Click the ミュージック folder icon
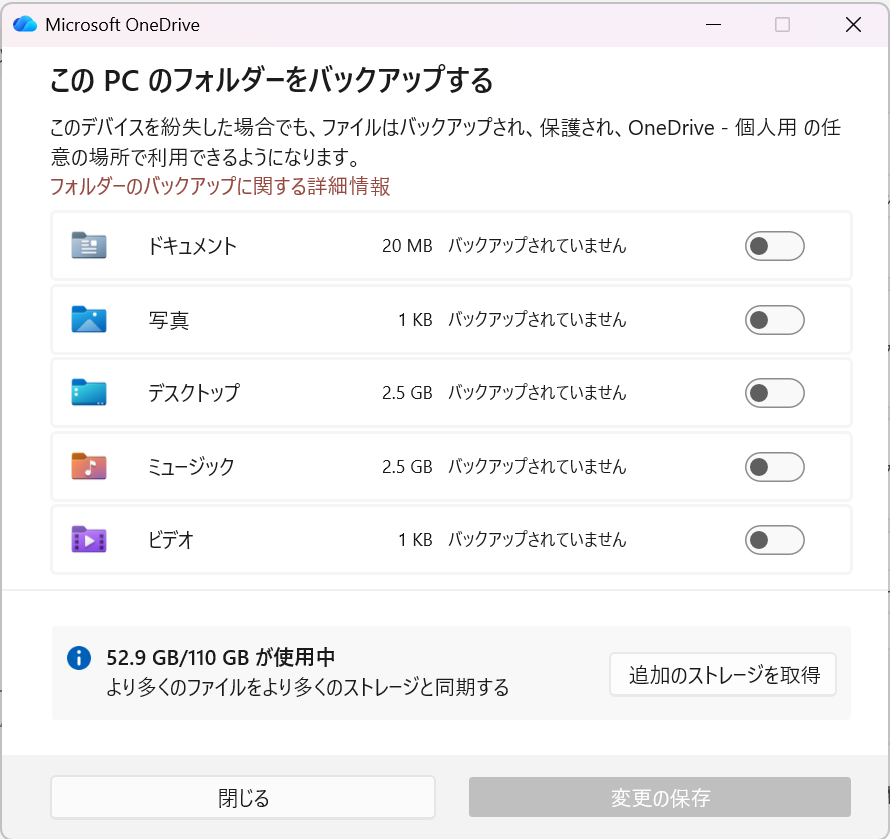Viewport: 890px width, 839px height. point(88,466)
